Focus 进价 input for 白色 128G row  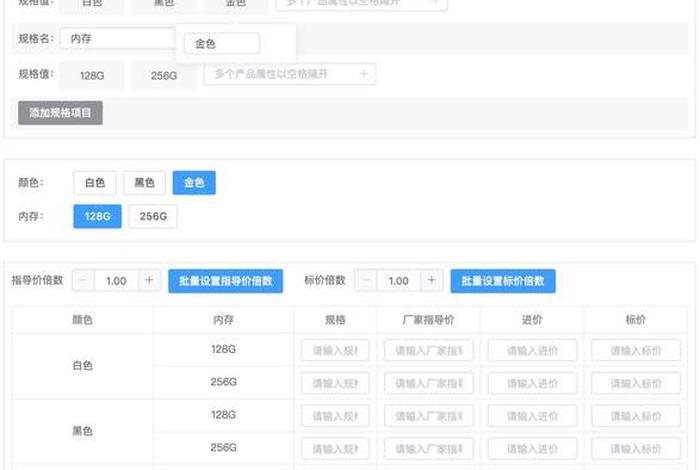click(x=532, y=350)
